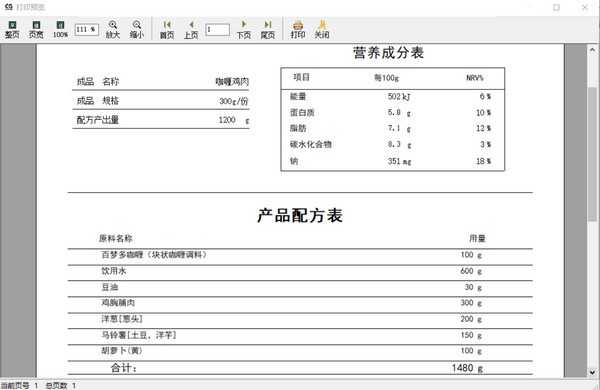Select the 整页 (whole page) view icon
The height and width of the screenshot is (390, 600).
pyautogui.click(x=12, y=29)
